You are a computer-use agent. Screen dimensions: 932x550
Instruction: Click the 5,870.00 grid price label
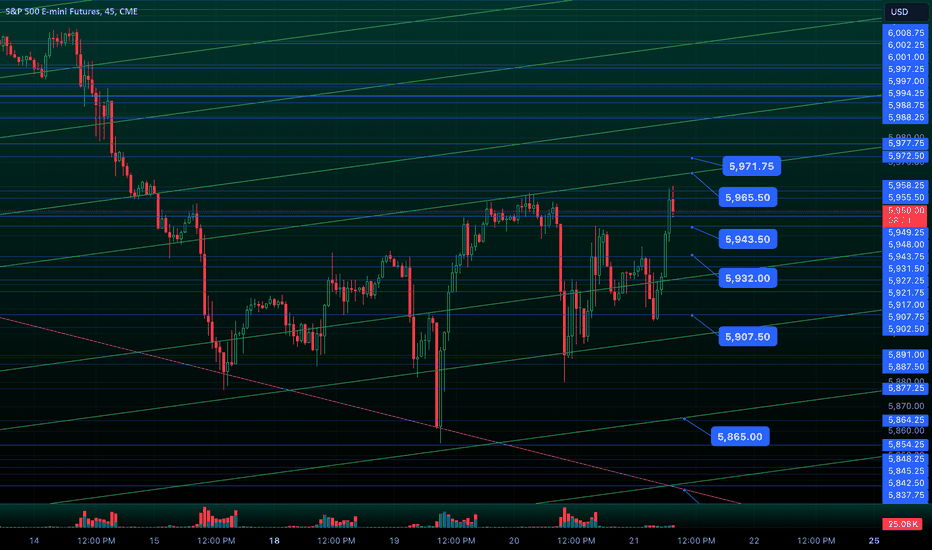(x=906, y=406)
